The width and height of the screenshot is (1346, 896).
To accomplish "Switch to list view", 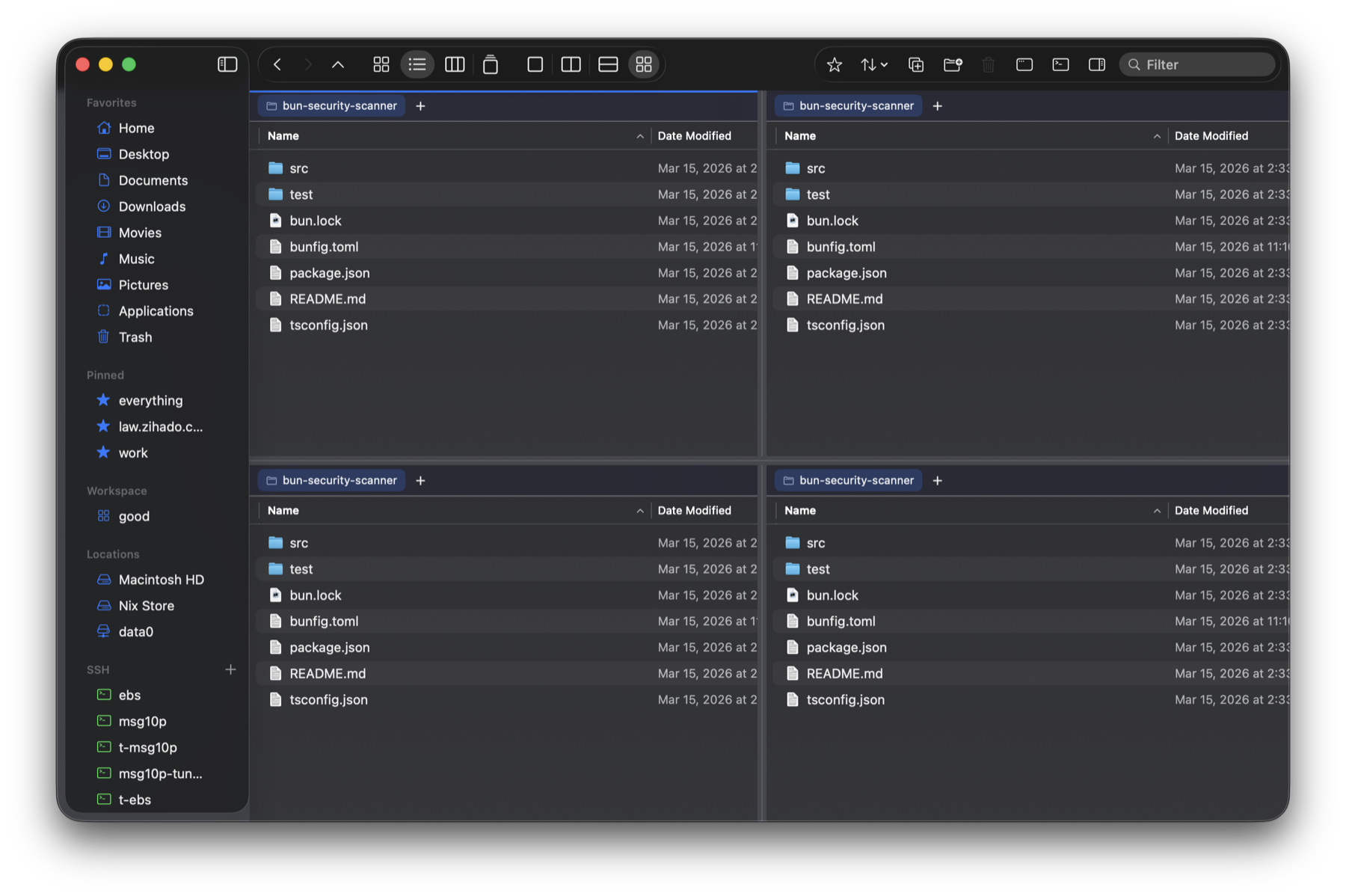I will [417, 64].
